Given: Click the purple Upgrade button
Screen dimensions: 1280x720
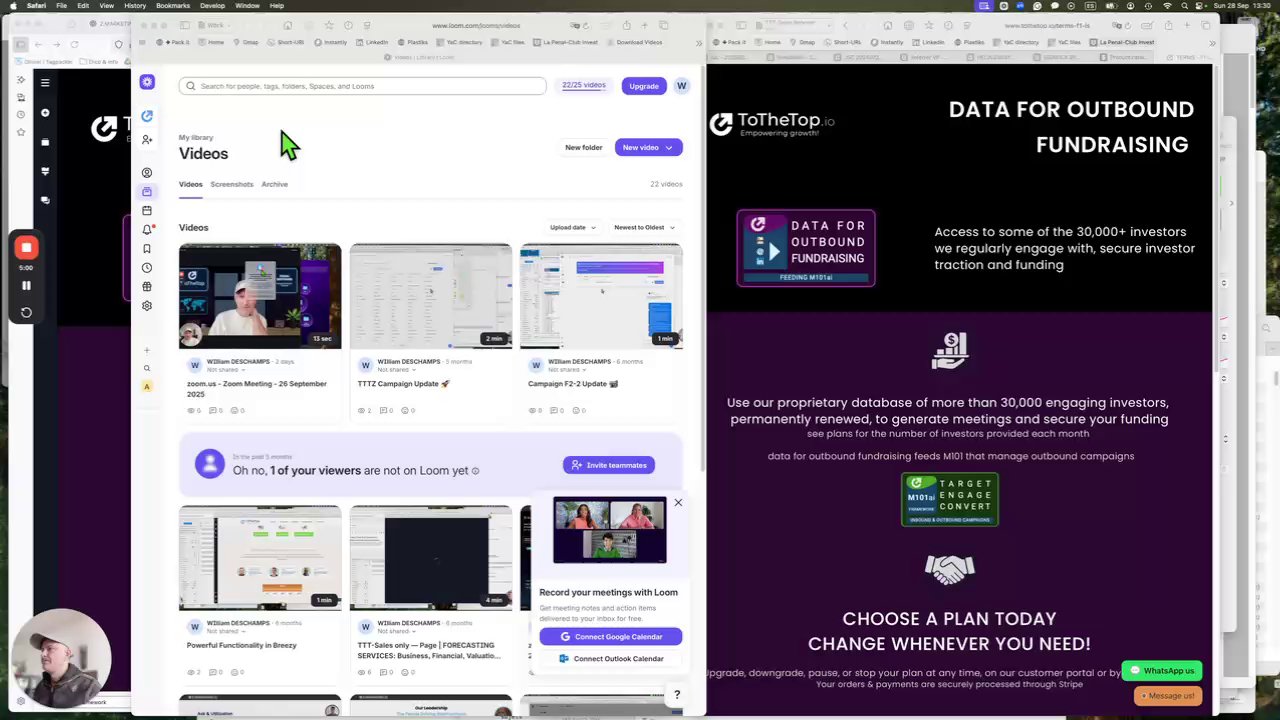Looking at the screenshot, I should [x=644, y=86].
